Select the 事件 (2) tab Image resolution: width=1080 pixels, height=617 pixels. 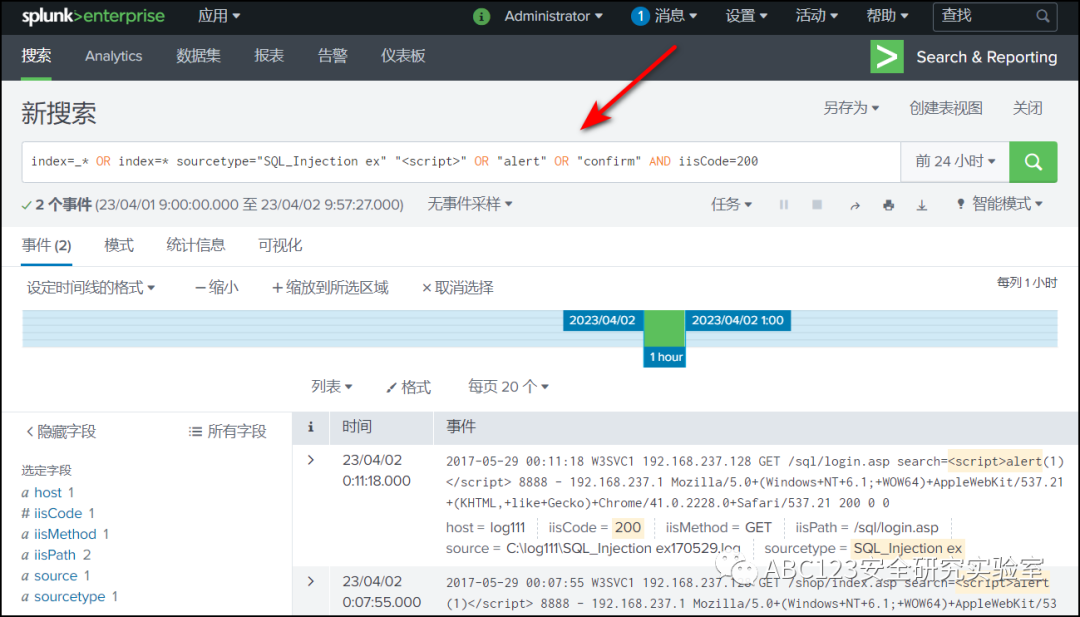point(46,246)
